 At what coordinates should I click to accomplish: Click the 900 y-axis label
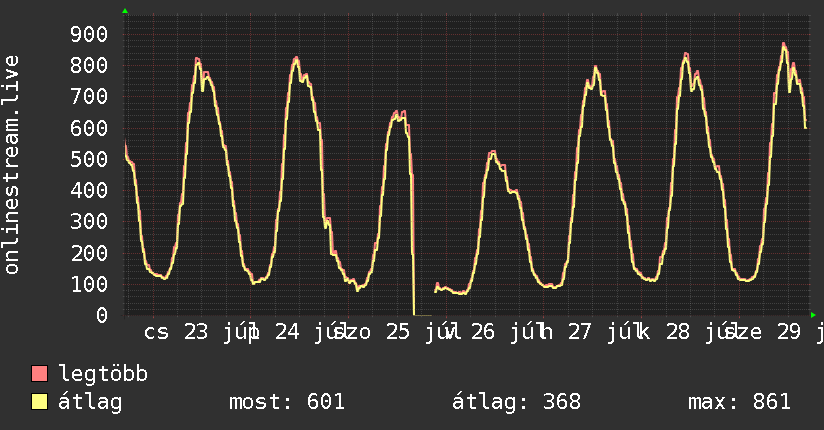tap(89, 35)
